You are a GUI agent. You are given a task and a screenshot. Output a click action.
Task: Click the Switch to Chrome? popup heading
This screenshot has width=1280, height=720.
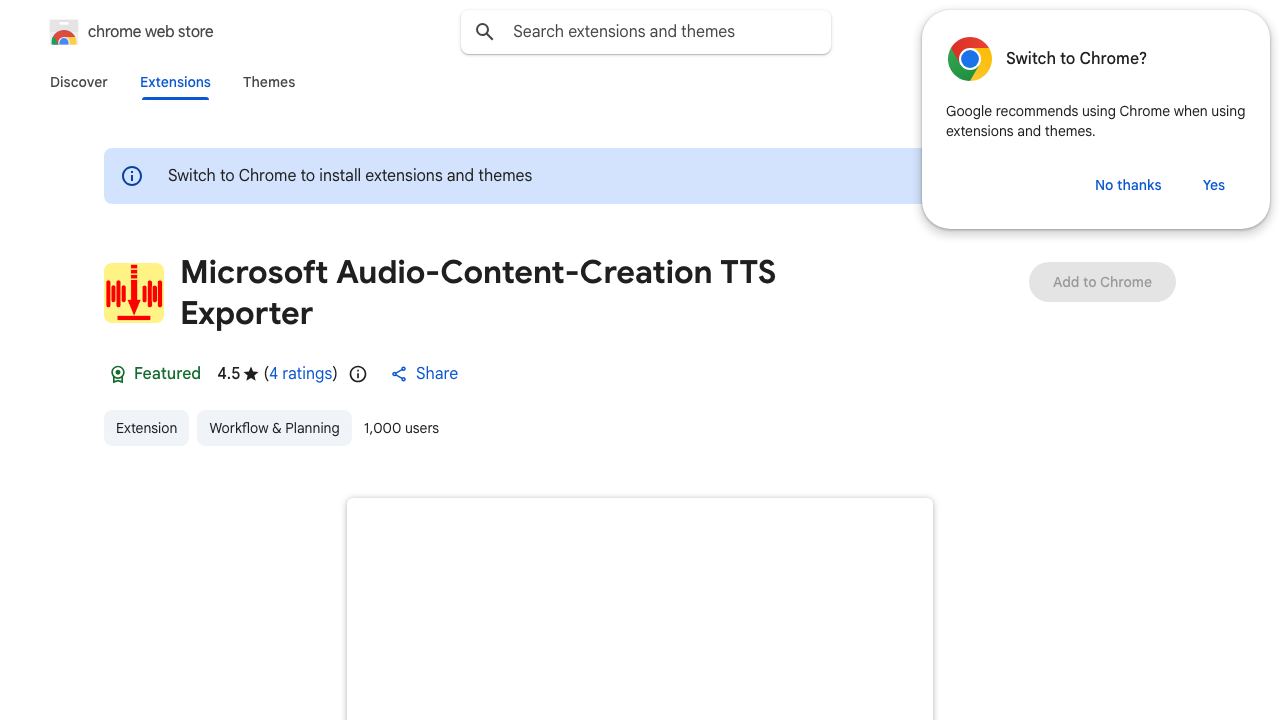[x=1076, y=59]
